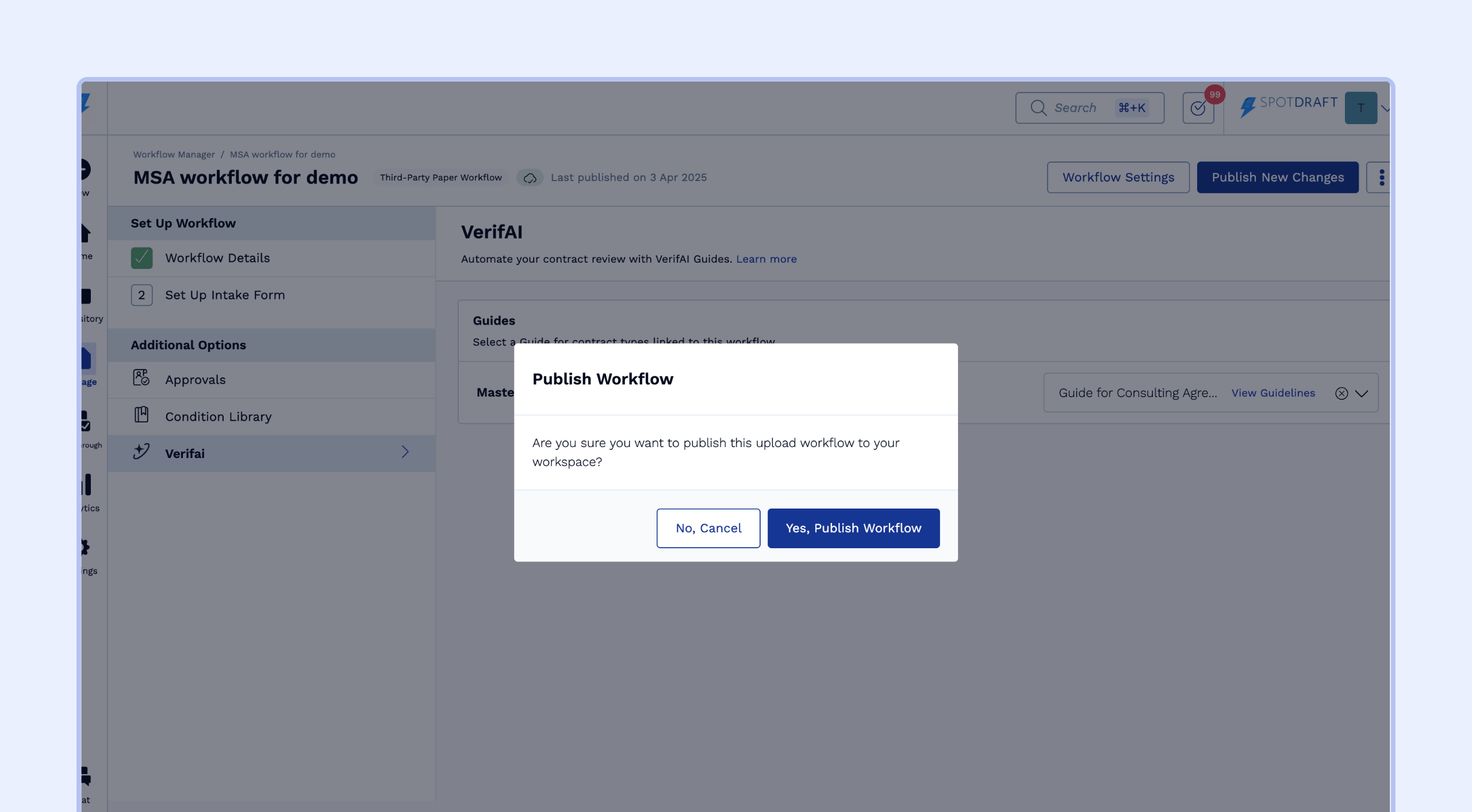Open Set Up Intake Form step
Viewport: 1472px width, 812px height.
pyautogui.click(x=225, y=295)
